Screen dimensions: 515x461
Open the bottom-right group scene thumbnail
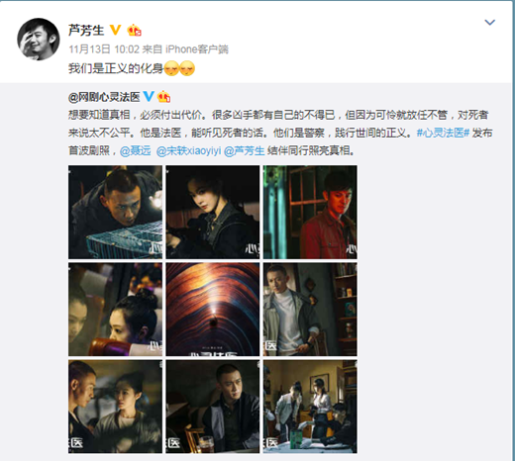[x=310, y=407]
